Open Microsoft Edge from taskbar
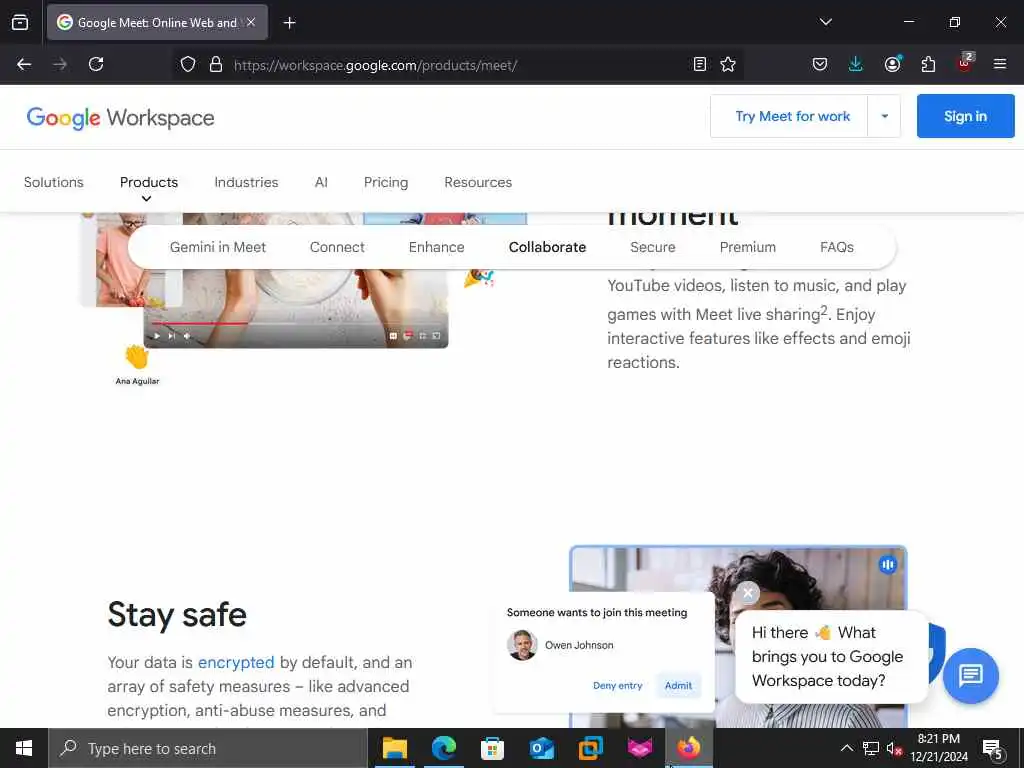 click(443, 748)
